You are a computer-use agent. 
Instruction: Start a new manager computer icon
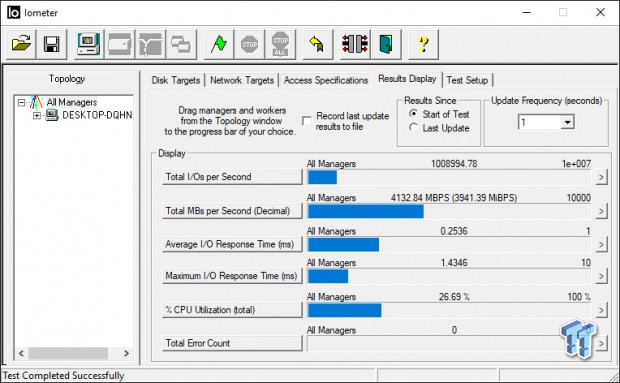[x=89, y=44]
